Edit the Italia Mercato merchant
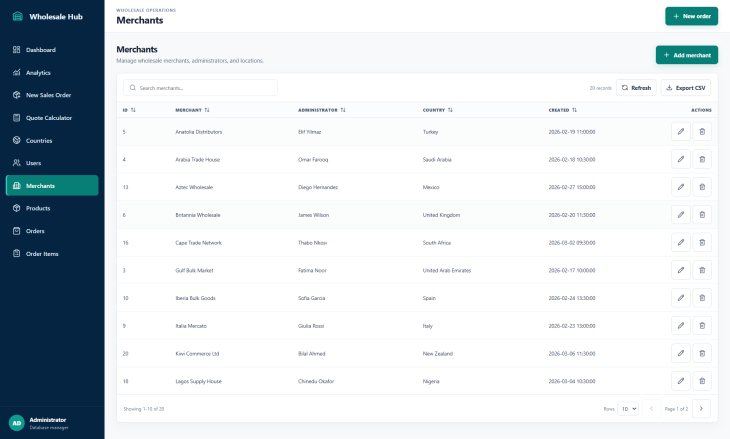Screen dimensions: 730x439 (x=681, y=325)
